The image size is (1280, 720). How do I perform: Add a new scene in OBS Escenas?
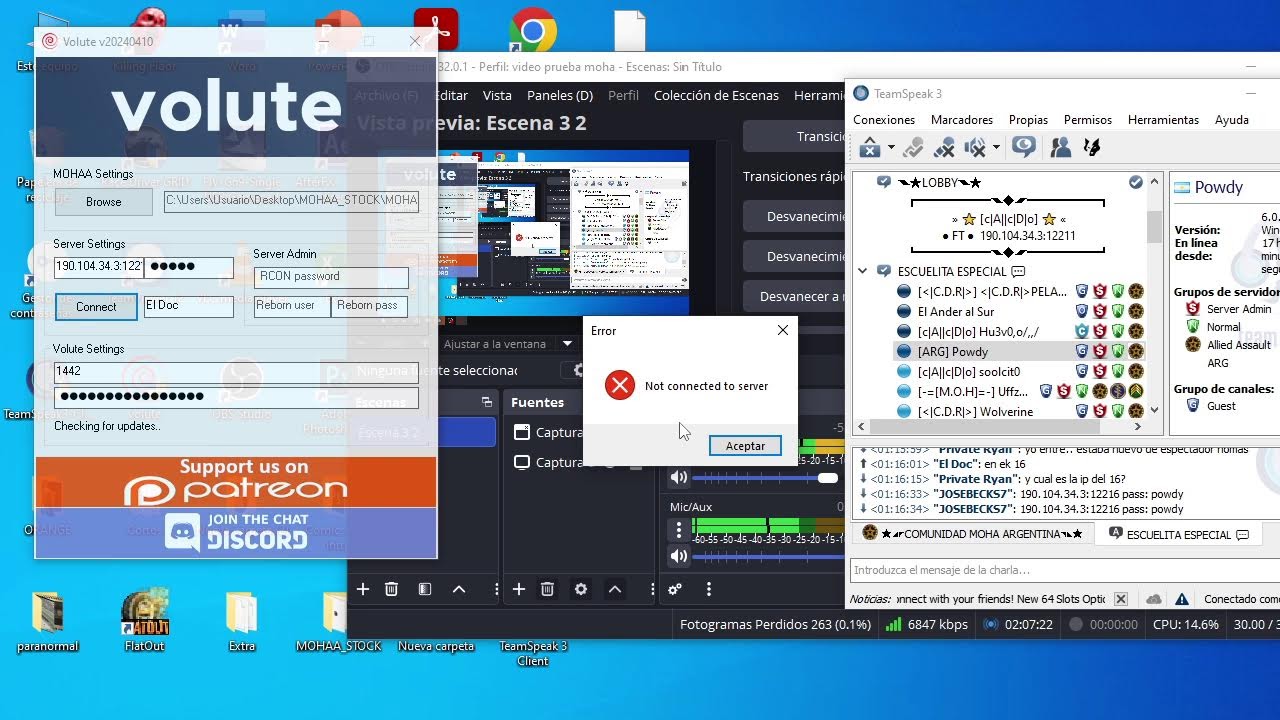(x=363, y=589)
